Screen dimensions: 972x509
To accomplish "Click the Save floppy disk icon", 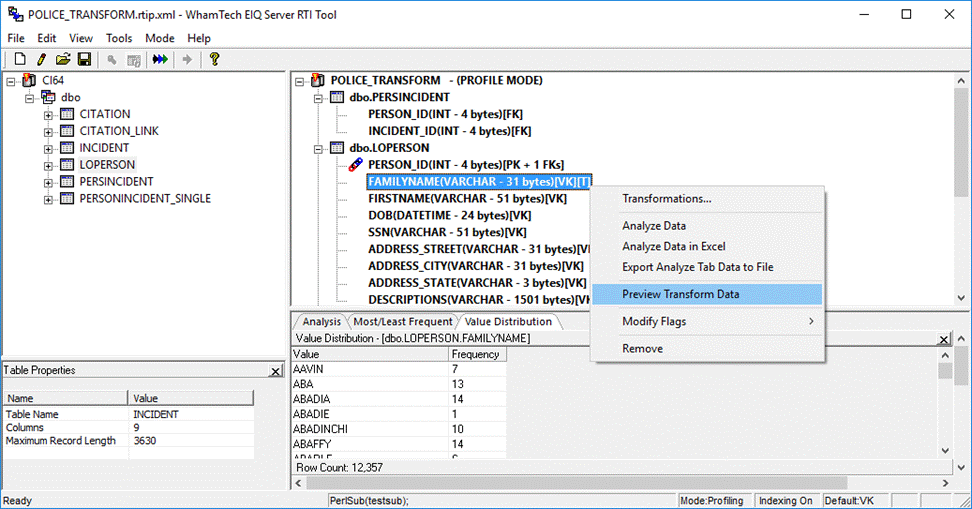I will 84,60.
